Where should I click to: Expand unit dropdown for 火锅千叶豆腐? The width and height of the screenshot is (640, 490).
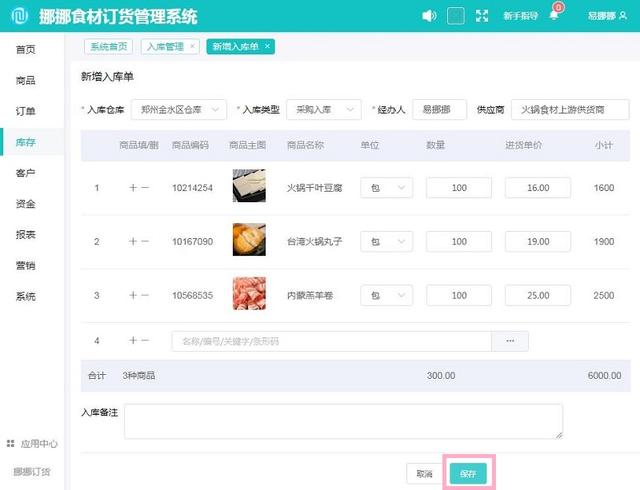click(x=387, y=188)
